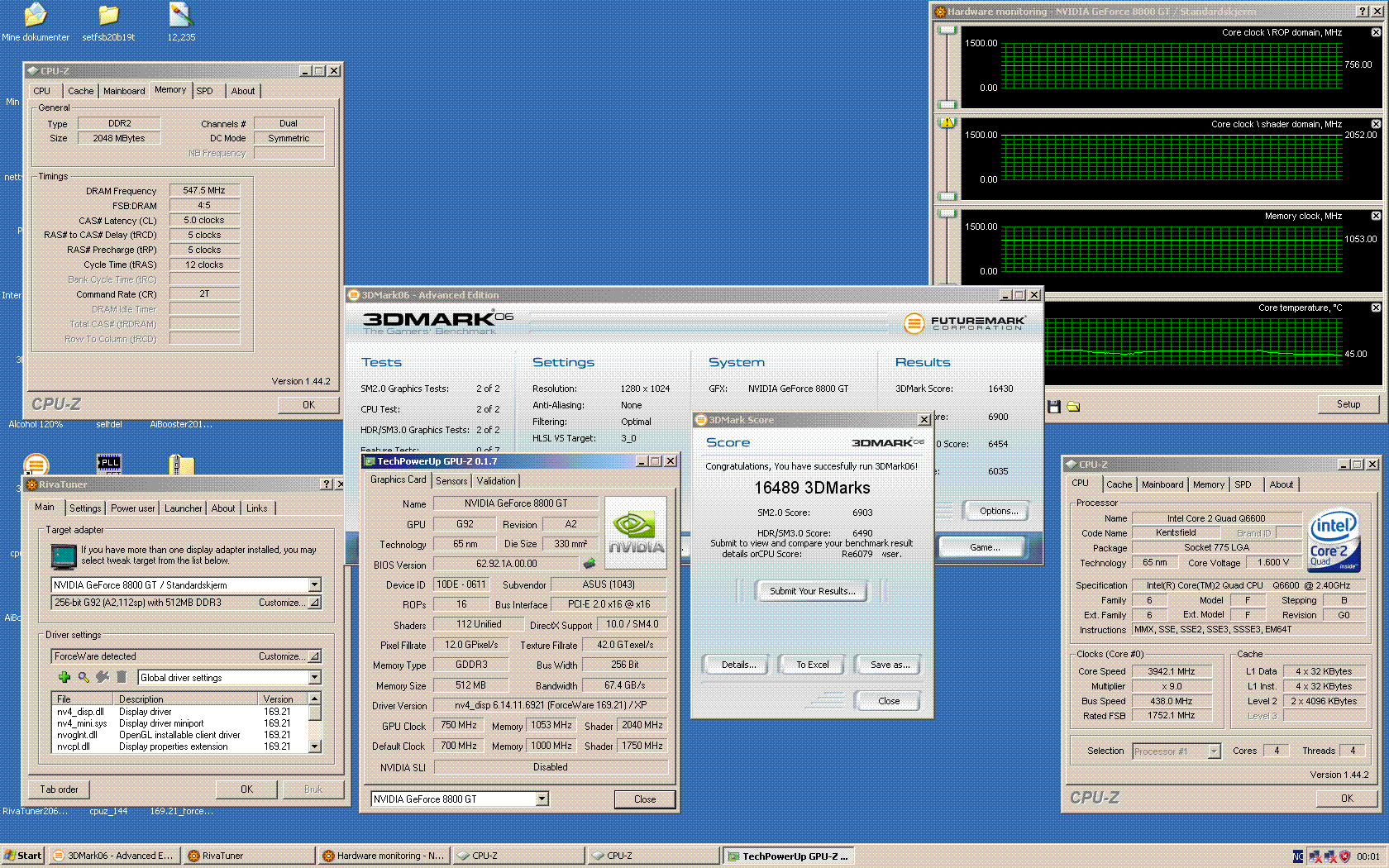Open Power user tab in RivaTuner
The width and height of the screenshot is (1389, 868).
click(x=132, y=508)
